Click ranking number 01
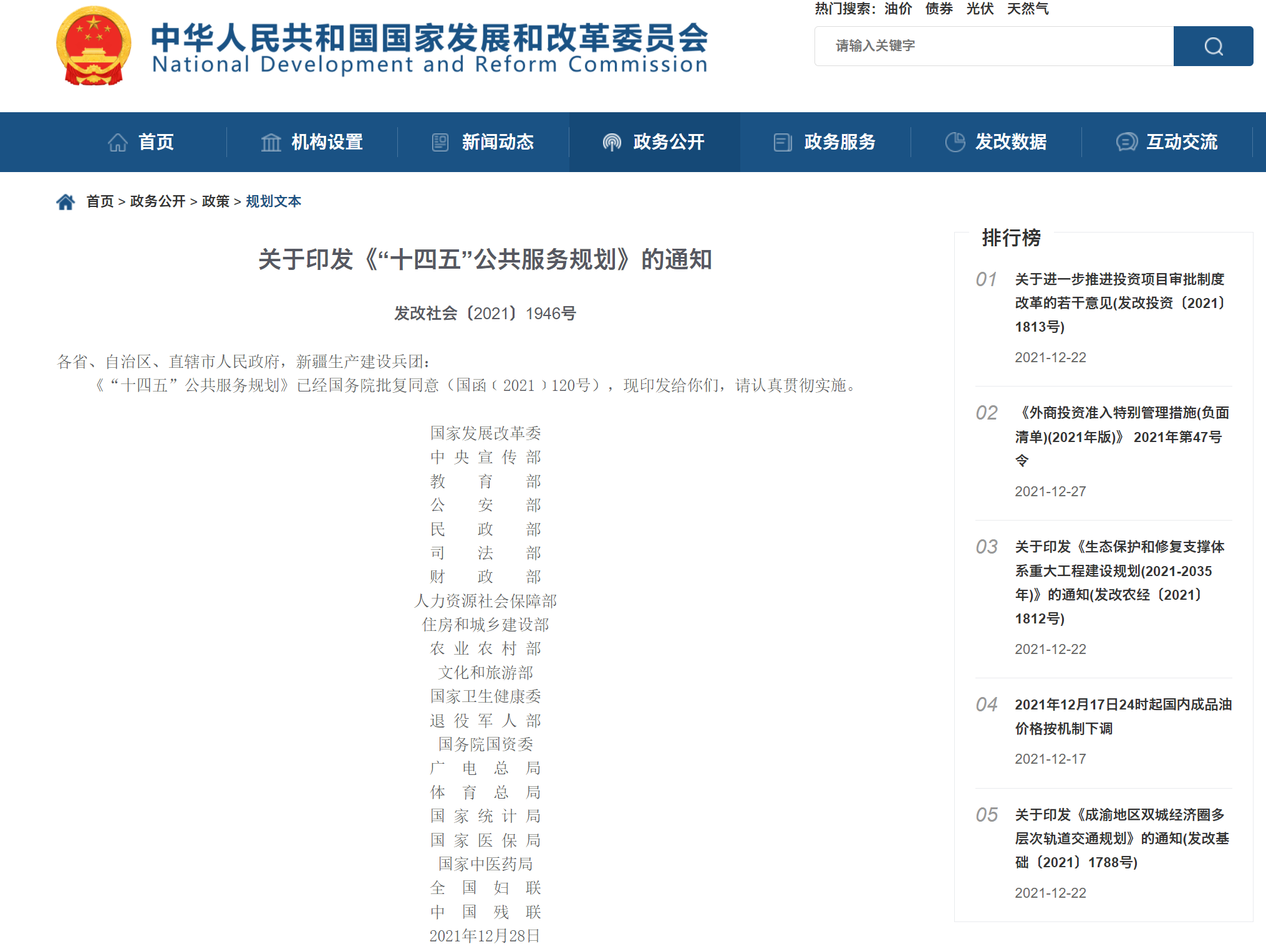 click(x=987, y=279)
